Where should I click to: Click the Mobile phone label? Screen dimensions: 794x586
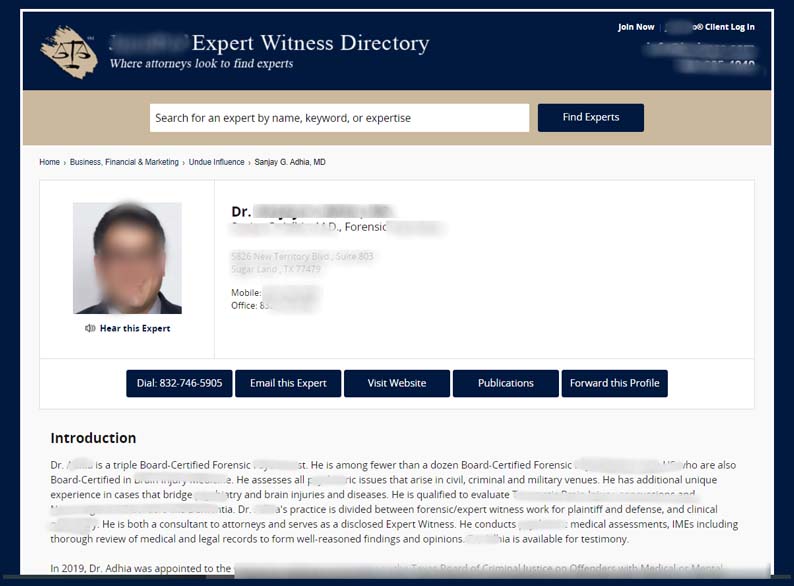pyautogui.click(x=246, y=293)
